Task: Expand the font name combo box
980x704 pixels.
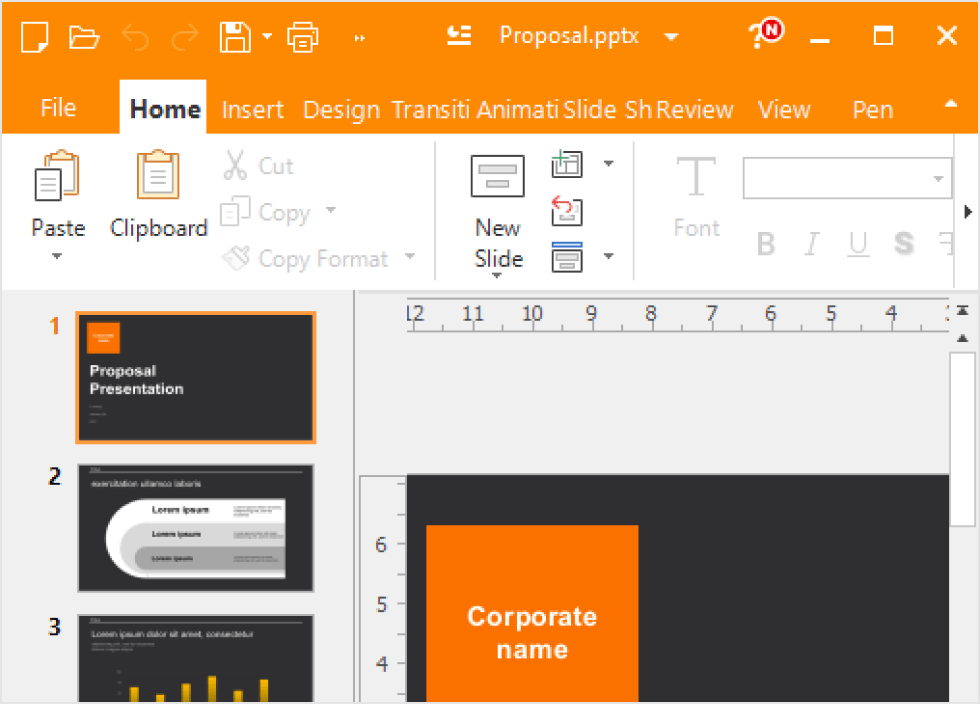Action: (x=938, y=179)
